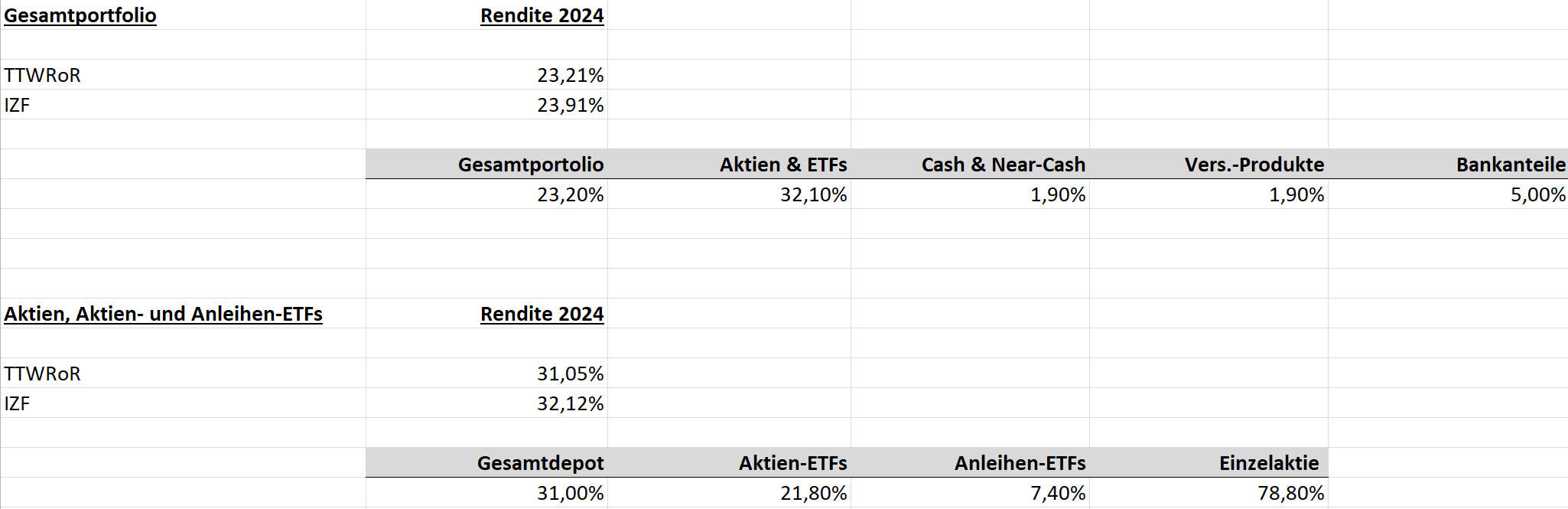Select the Aktien & ETFs header cell
Viewport: 1568px width, 509px height.
[x=729, y=165]
